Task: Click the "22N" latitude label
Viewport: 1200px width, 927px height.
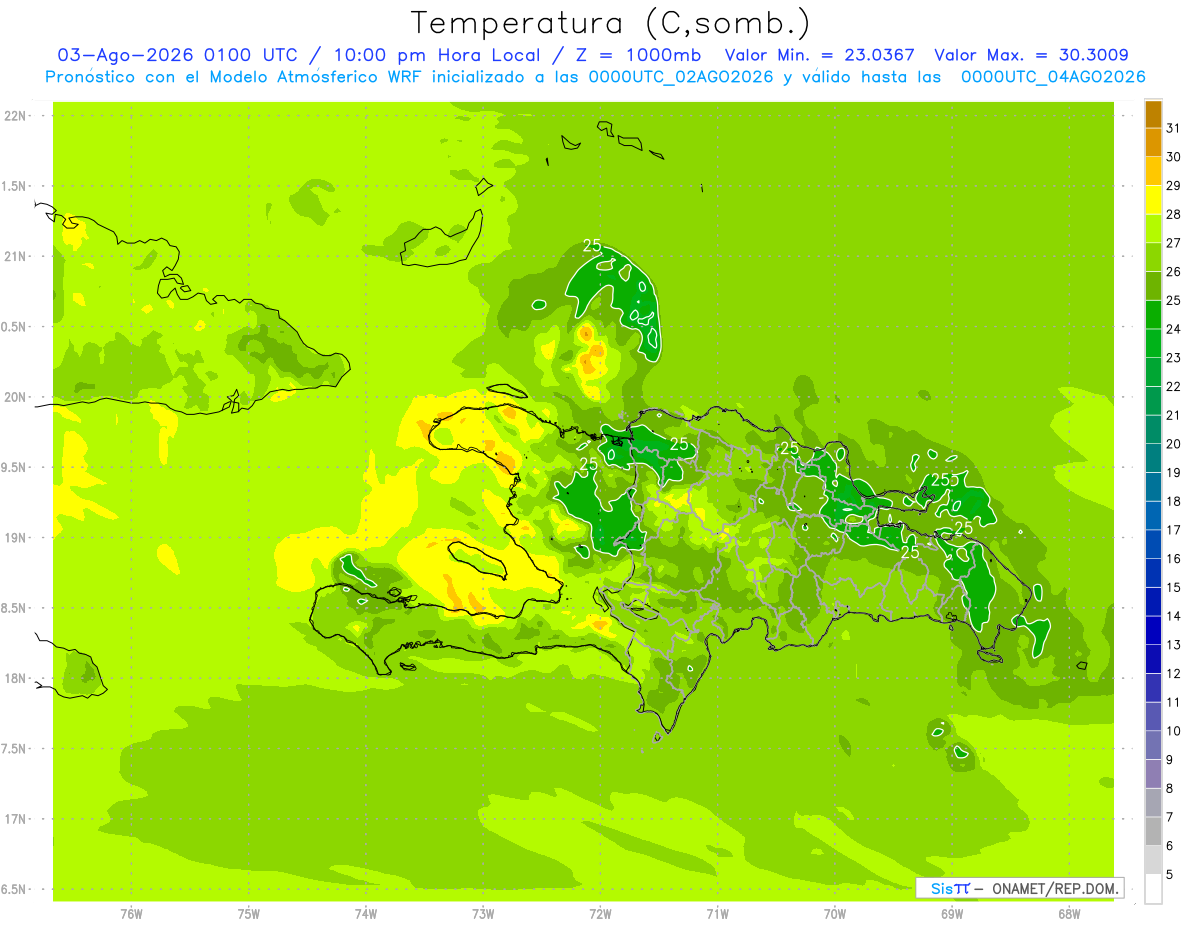Action: click(15, 116)
